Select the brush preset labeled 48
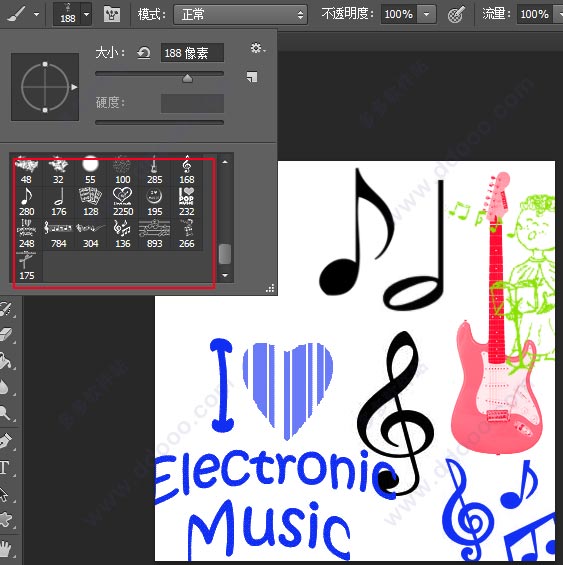Screen dimensions: 563x565 click(26, 170)
